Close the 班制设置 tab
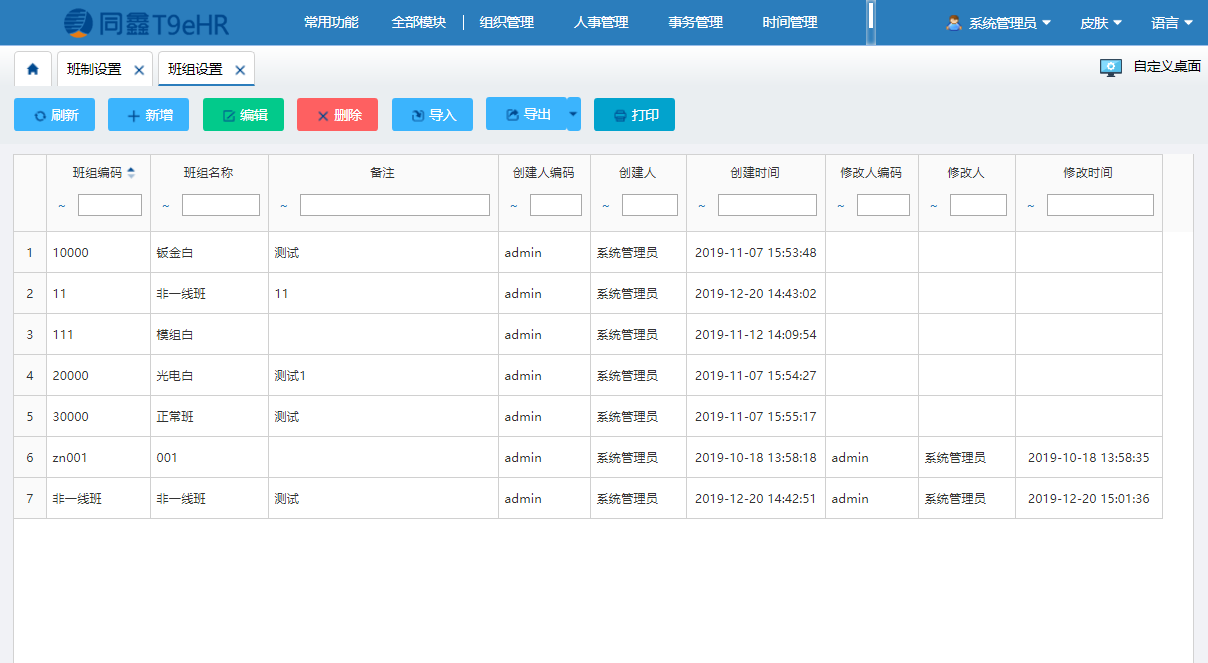The height and width of the screenshot is (663, 1208). point(139,70)
